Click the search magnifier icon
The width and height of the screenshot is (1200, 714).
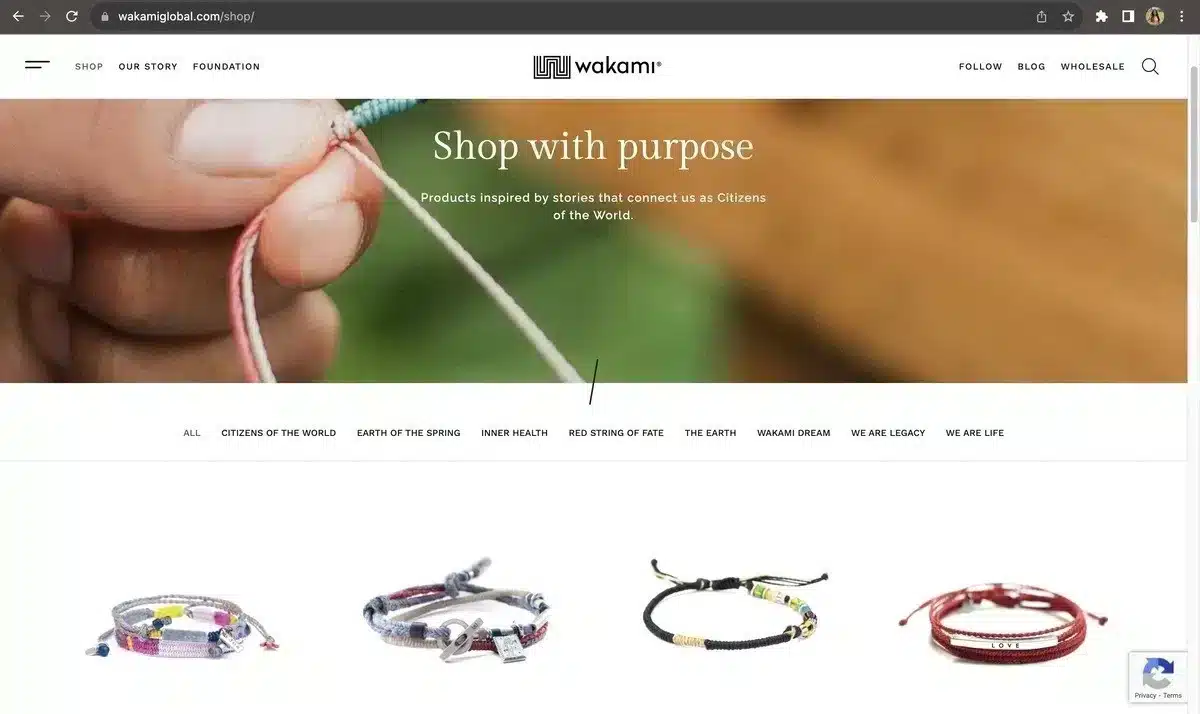1150,67
